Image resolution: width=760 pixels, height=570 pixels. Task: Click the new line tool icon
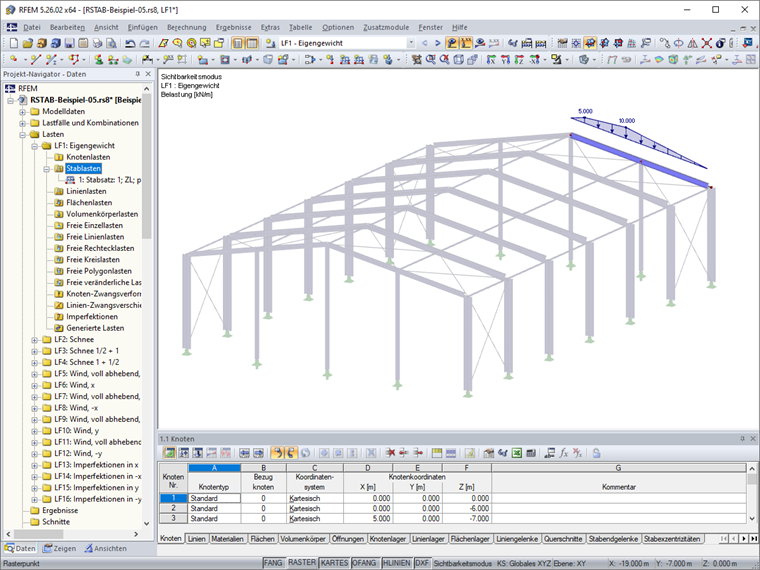tap(35, 60)
